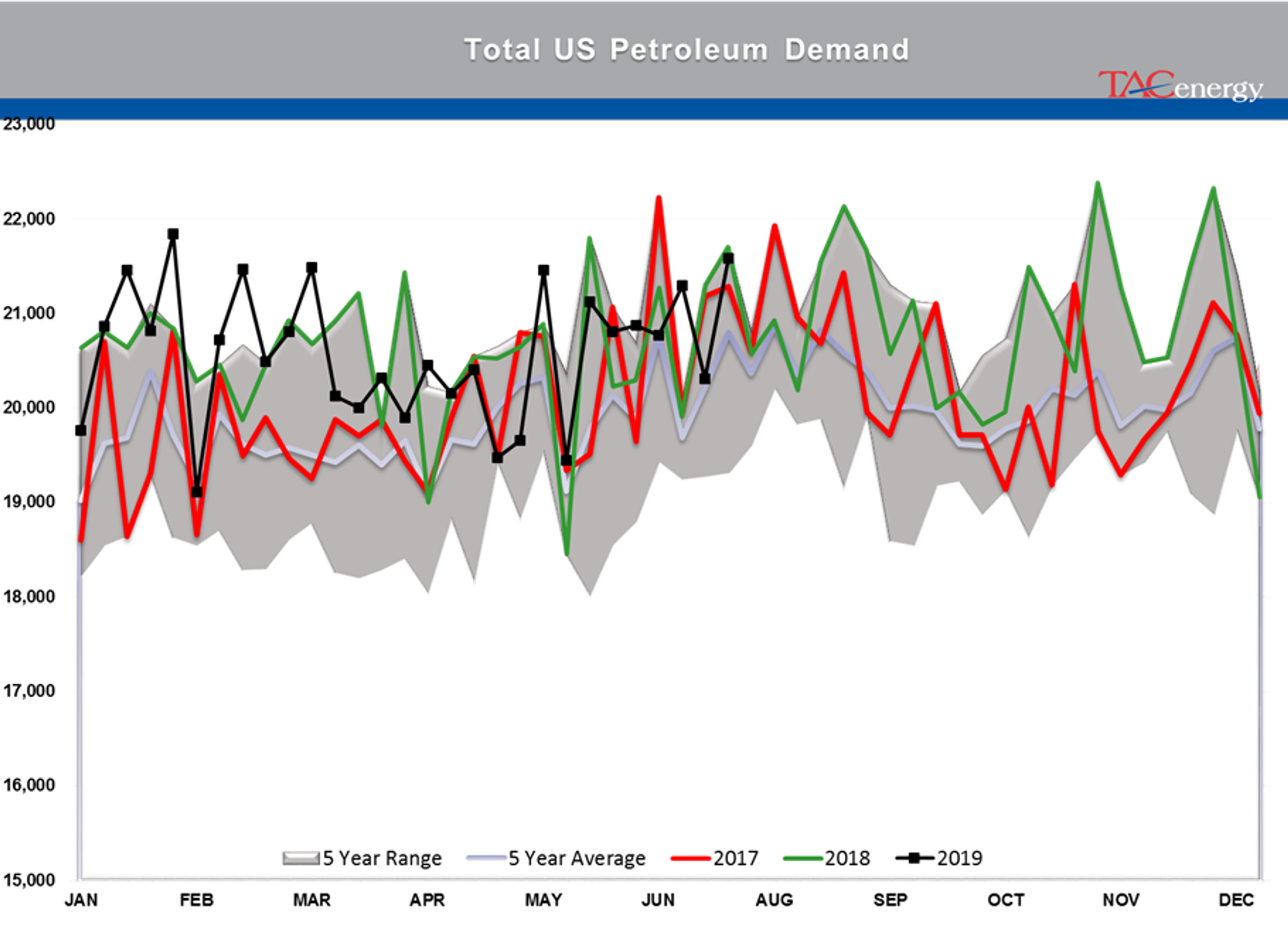The image size is (1288, 933).
Task: Click the SEP x-axis label
Action: coord(891,901)
